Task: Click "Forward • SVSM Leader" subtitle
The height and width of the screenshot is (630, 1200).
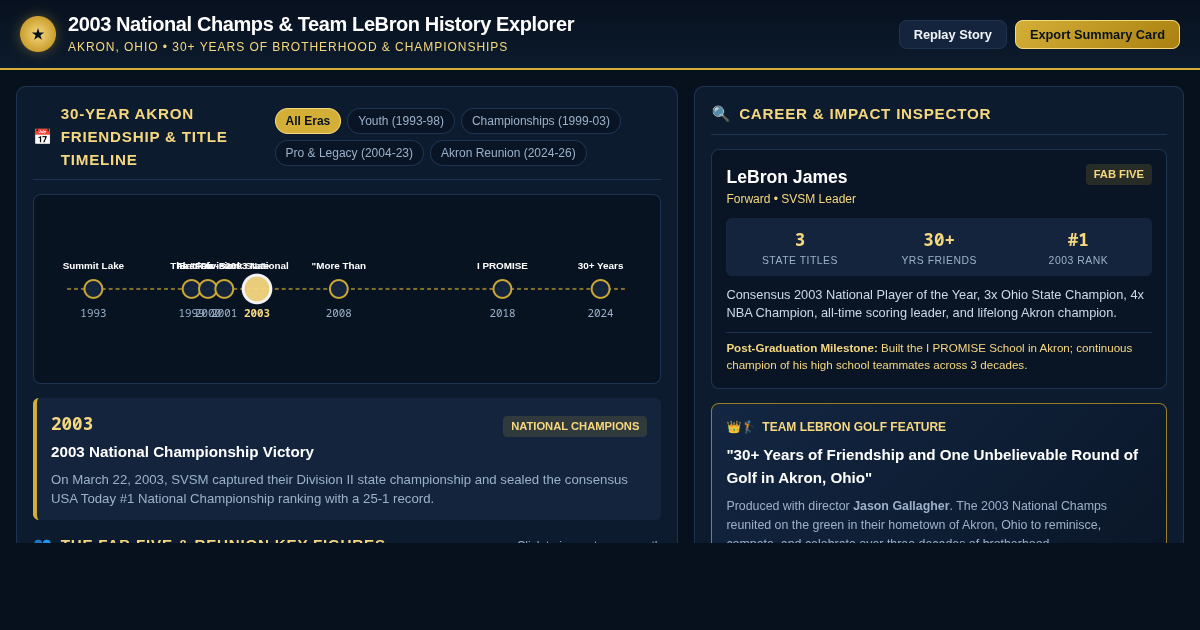Action: click(x=791, y=199)
